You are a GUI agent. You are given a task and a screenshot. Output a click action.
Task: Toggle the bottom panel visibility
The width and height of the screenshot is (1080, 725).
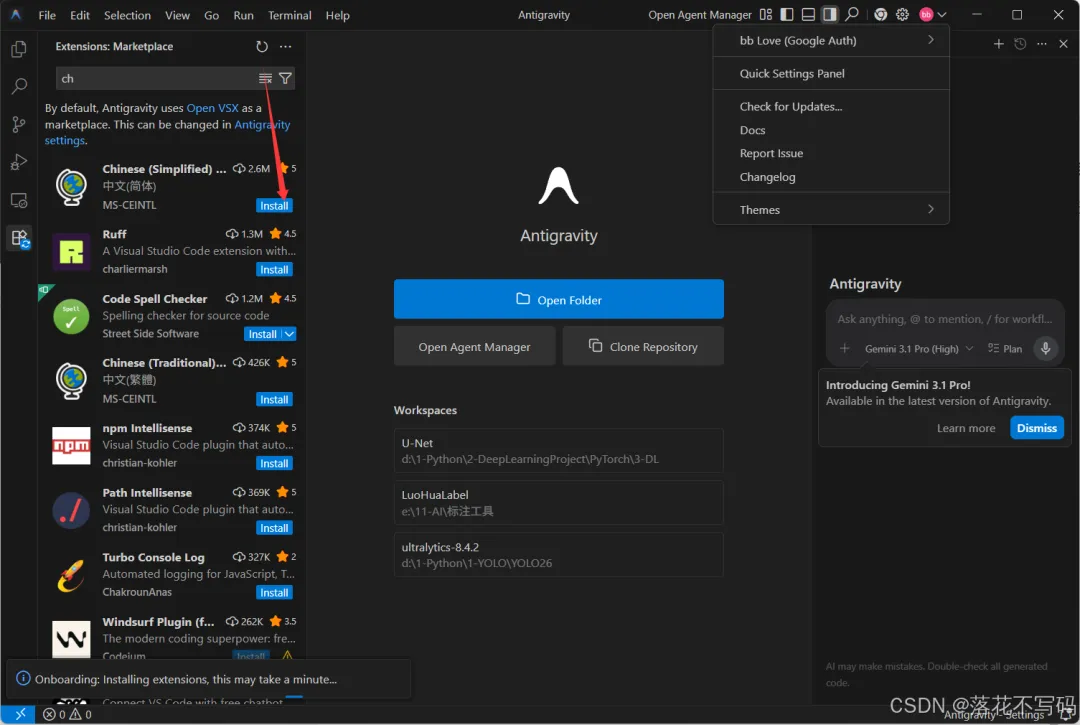click(808, 14)
